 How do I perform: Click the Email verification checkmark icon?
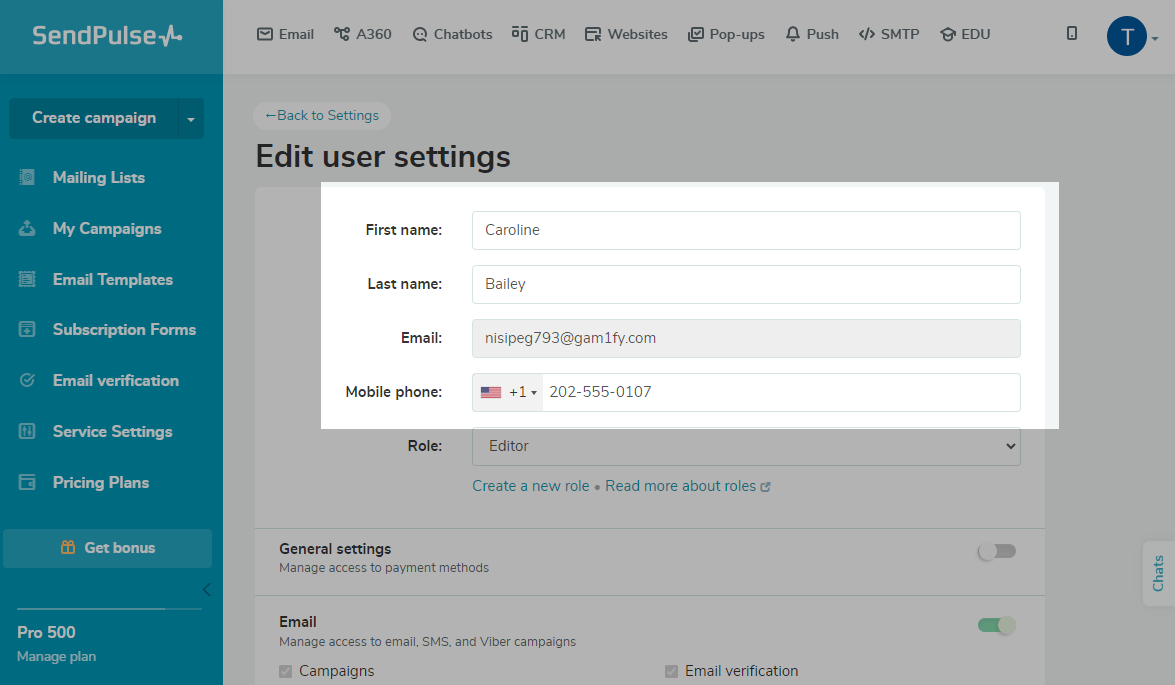(x=28, y=381)
